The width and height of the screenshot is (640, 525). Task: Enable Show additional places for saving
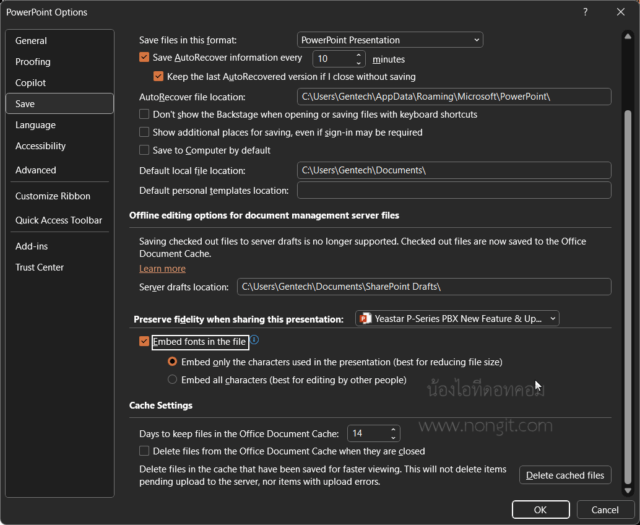point(144,132)
